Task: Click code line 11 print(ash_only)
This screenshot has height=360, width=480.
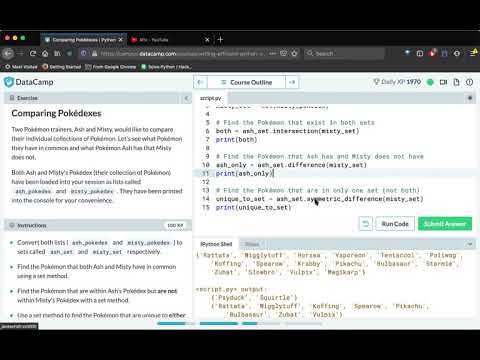Action: [x=245, y=174]
